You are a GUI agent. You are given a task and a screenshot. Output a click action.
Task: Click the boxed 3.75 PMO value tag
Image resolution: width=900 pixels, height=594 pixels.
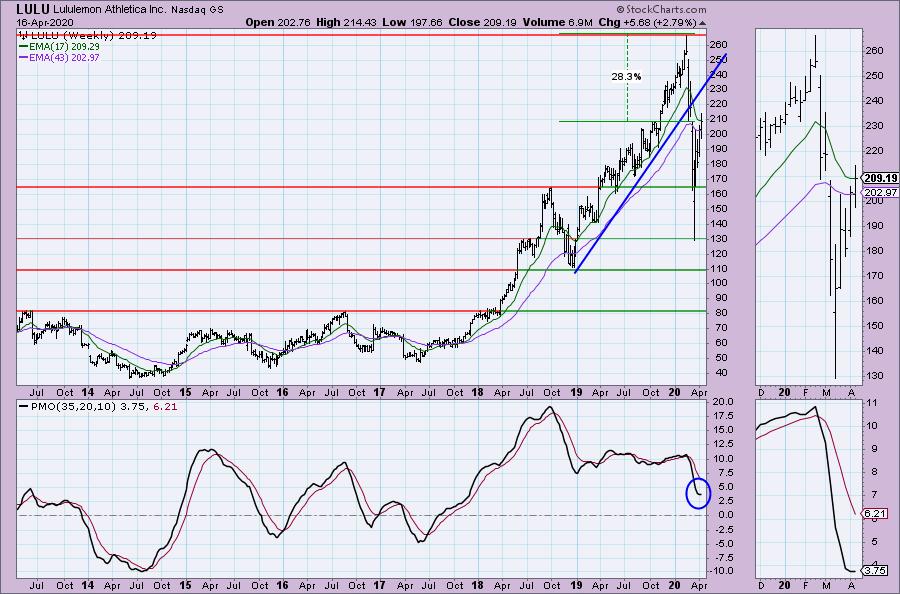click(x=874, y=570)
